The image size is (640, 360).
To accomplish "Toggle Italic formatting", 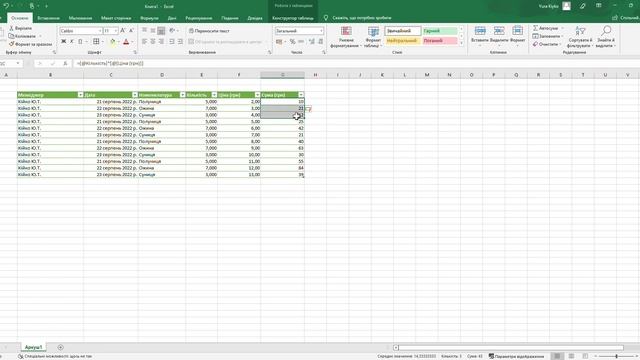I will click(71, 42).
